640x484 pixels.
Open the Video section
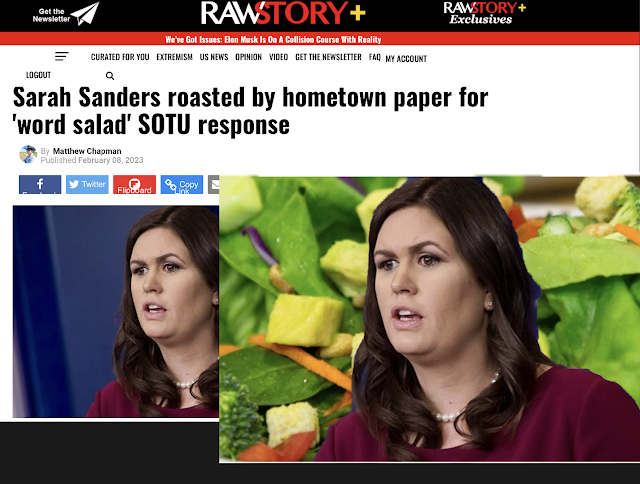pyautogui.click(x=279, y=57)
